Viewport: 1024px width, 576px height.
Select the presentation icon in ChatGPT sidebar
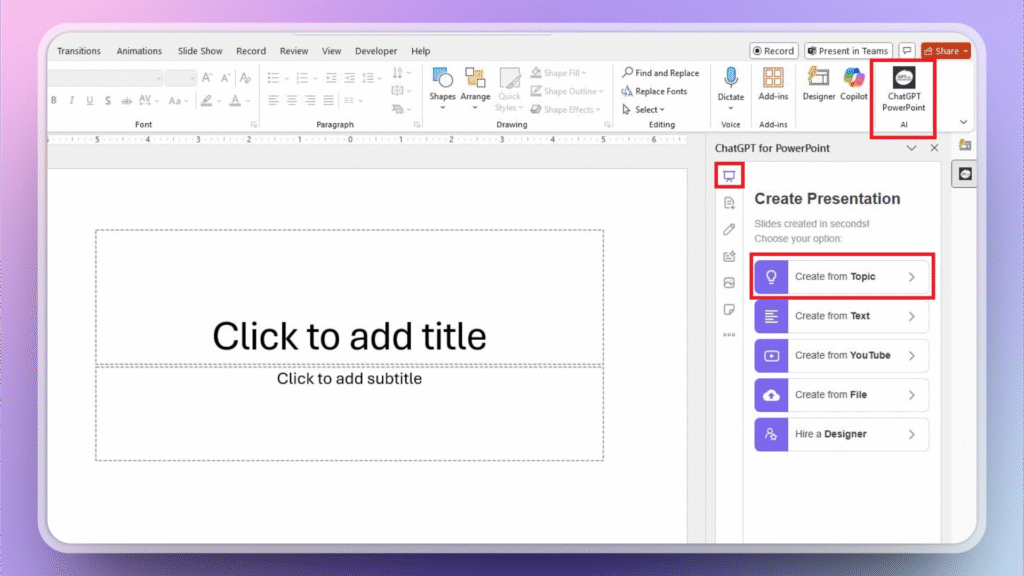729,176
